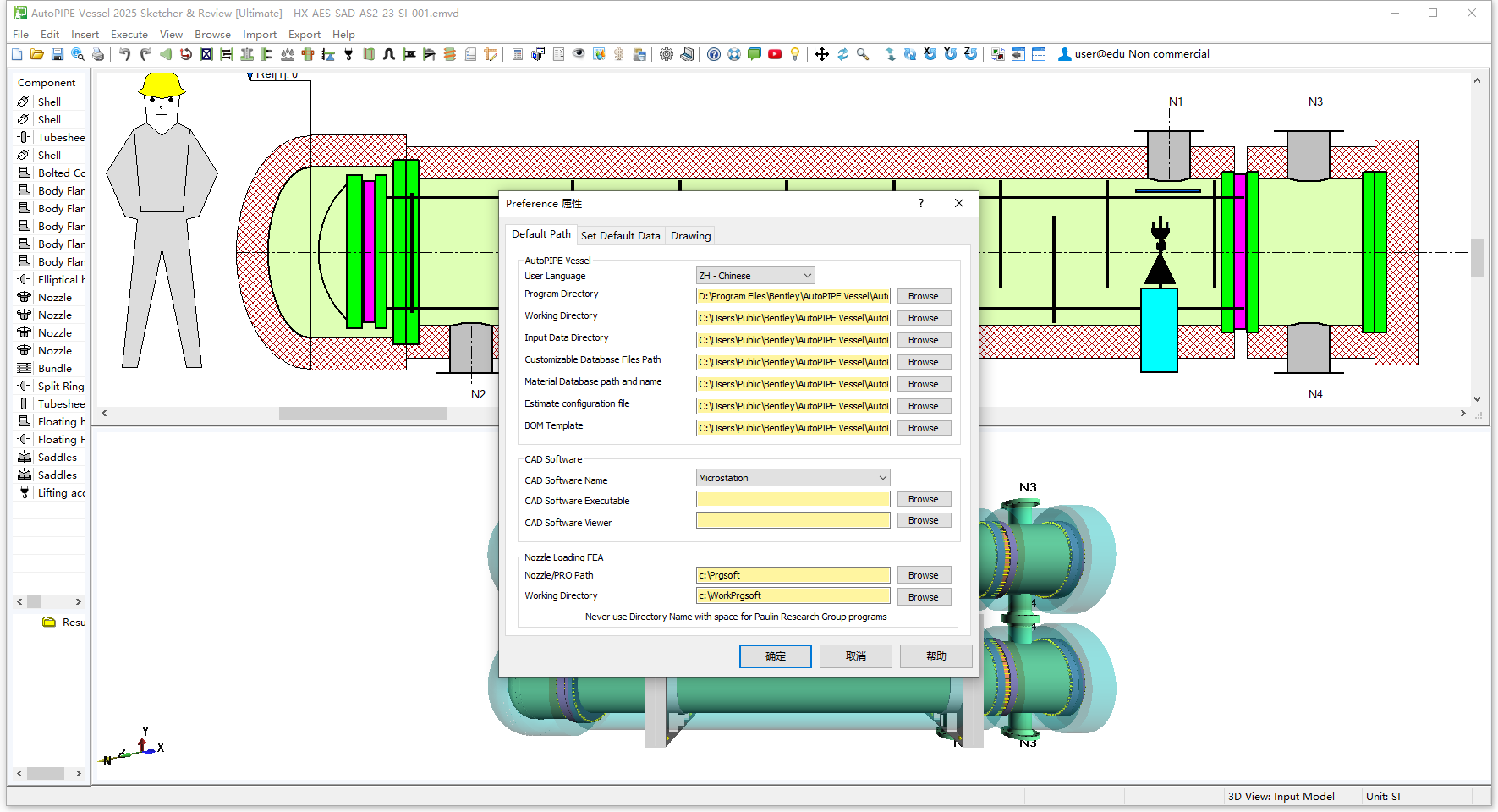The height and width of the screenshot is (812, 1498).
Task: Click the Undo arrow icon
Action: (124, 54)
